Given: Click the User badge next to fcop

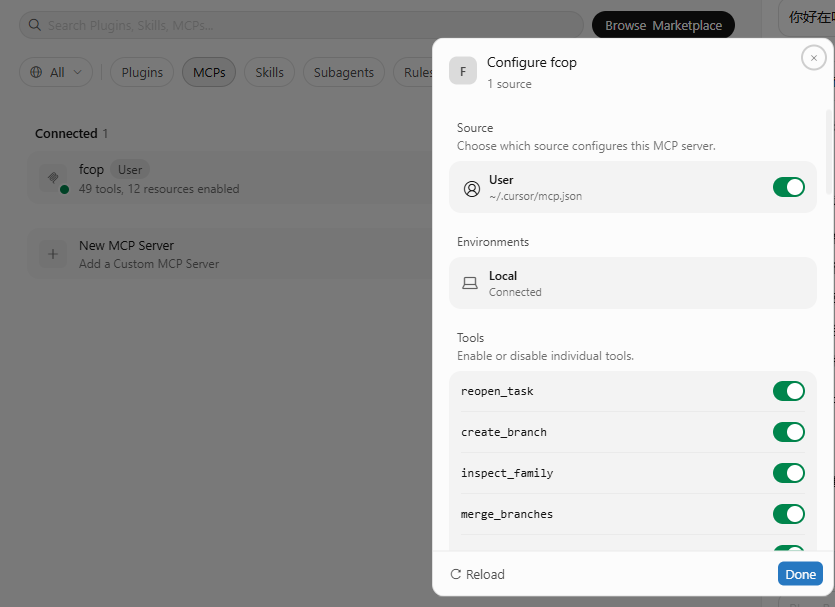Looking at the screenshot, I should (130, 170).
